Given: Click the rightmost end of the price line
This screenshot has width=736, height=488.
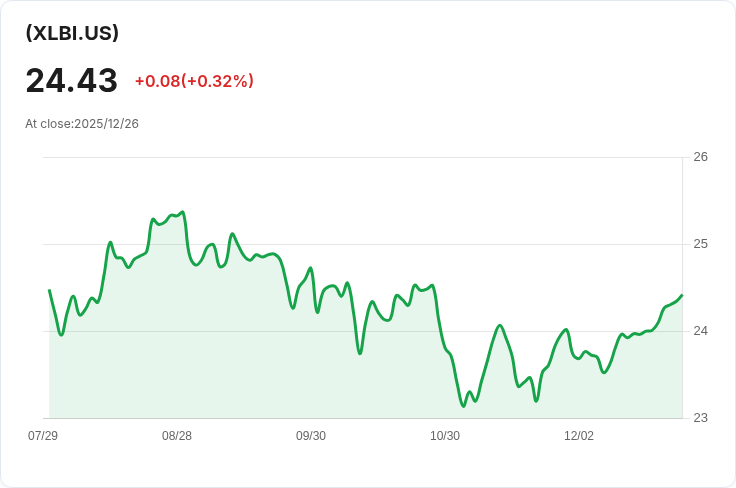Looking at the screenshot, I should point(681,295).
